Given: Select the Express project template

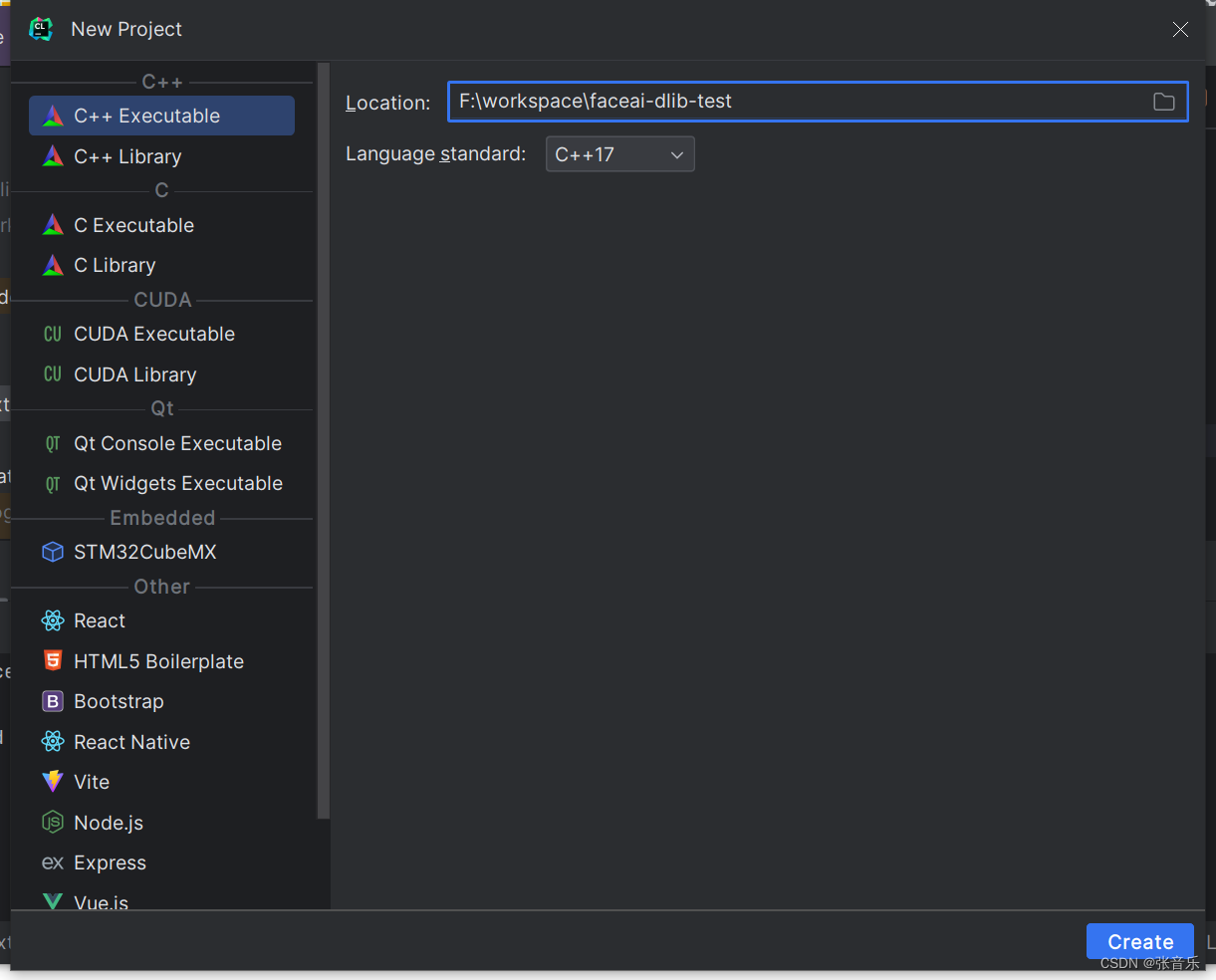Looking at the screenshot, I should coord(110,862).
